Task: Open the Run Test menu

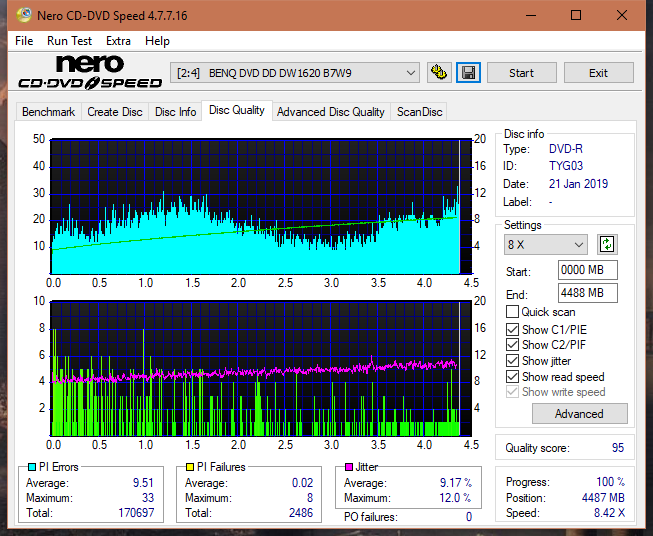Action: 69,41
